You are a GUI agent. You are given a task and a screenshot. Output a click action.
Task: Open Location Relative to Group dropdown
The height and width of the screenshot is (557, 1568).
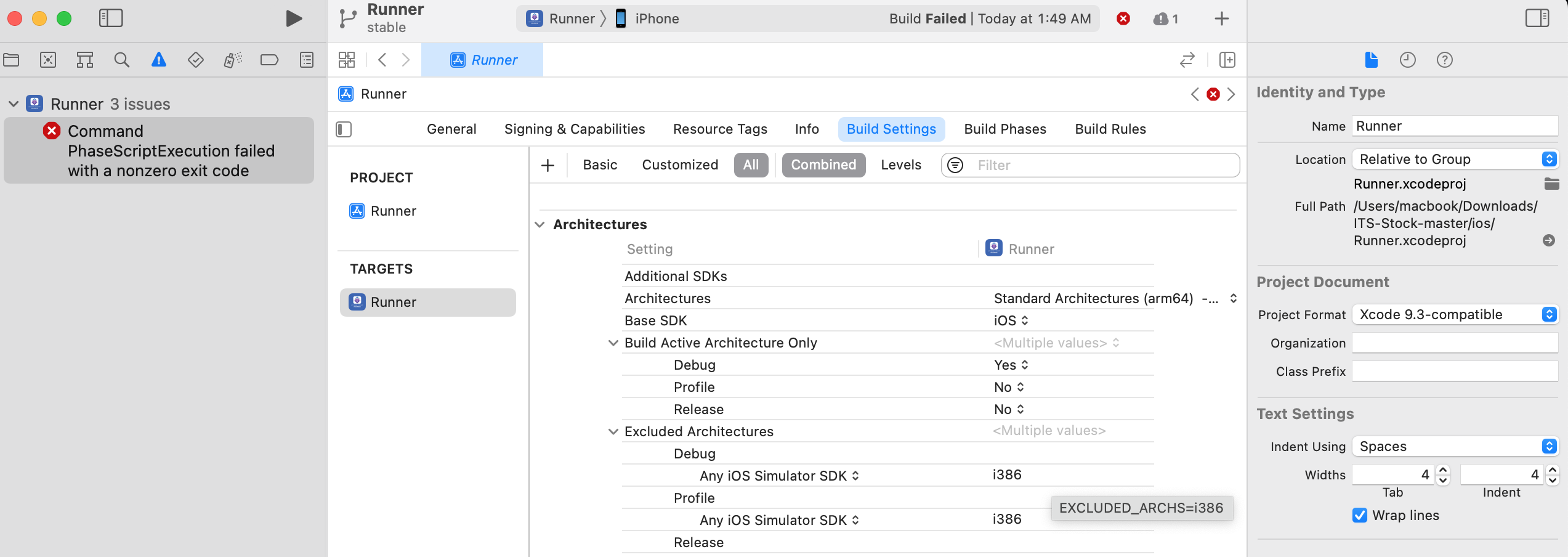[1455, 159]
